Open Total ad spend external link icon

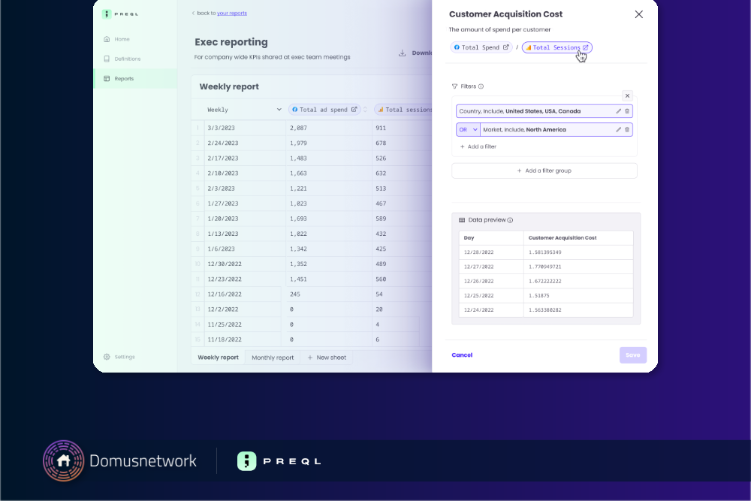[354, 110]
